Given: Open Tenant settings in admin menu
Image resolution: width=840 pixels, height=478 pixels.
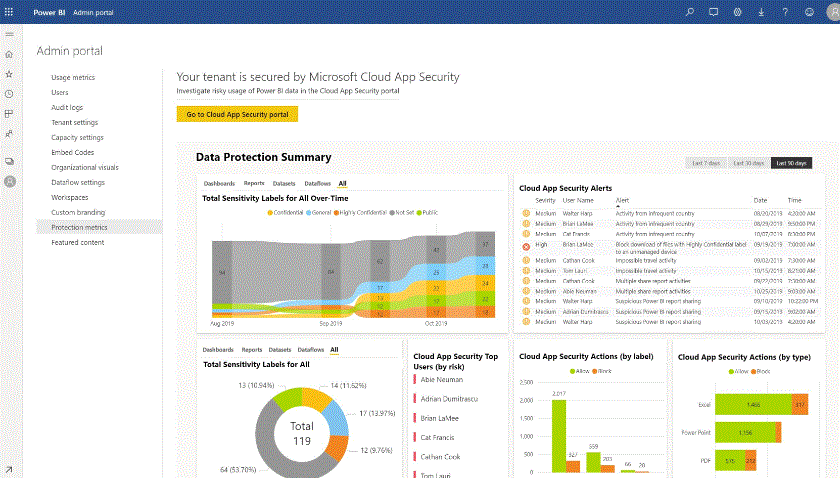Looking at the screenshot, I should pyautogui.click(x=74, y=122).
